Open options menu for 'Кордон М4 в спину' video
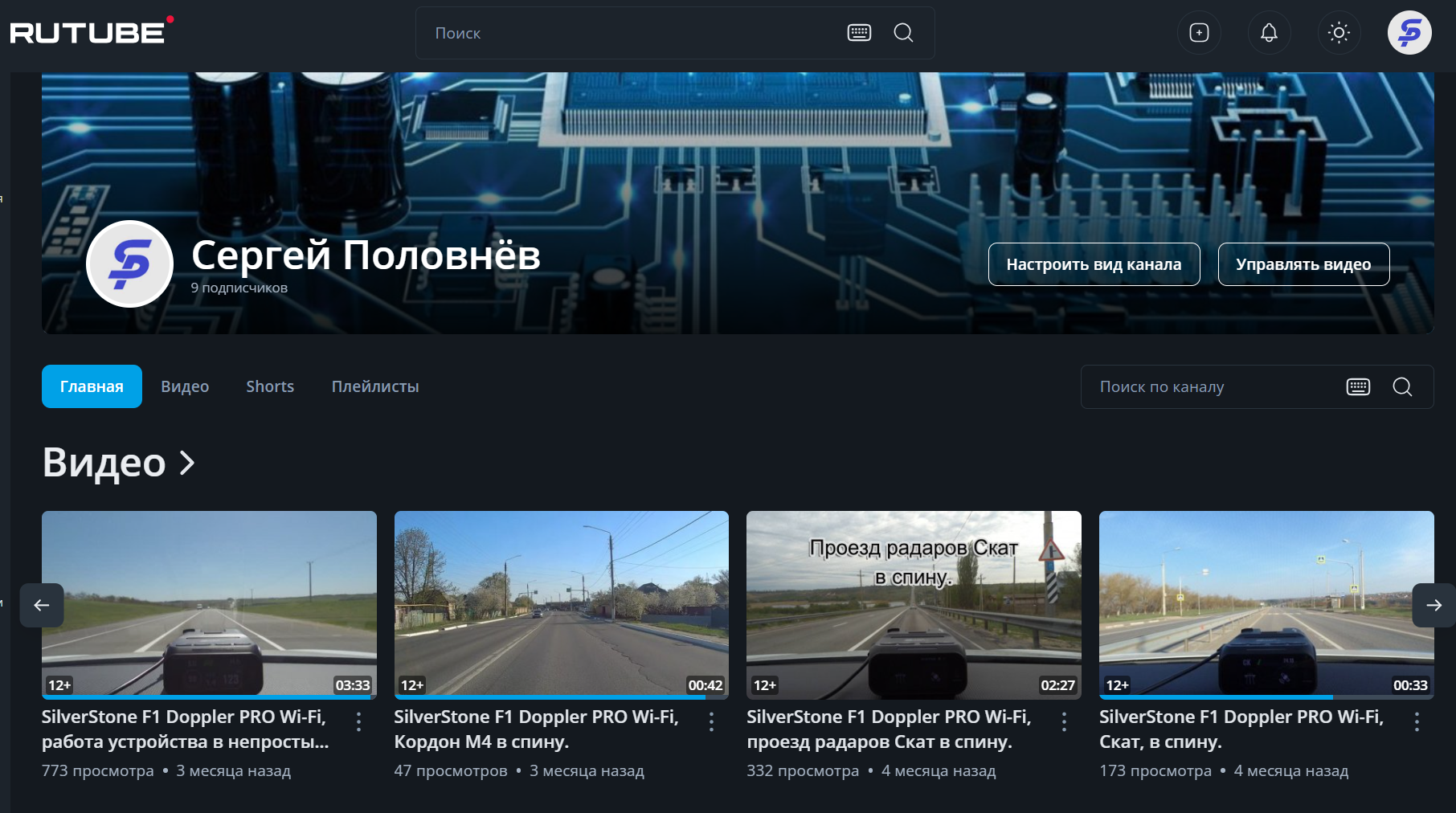This screenshot has height=813, width=1456. click(711, 721)
